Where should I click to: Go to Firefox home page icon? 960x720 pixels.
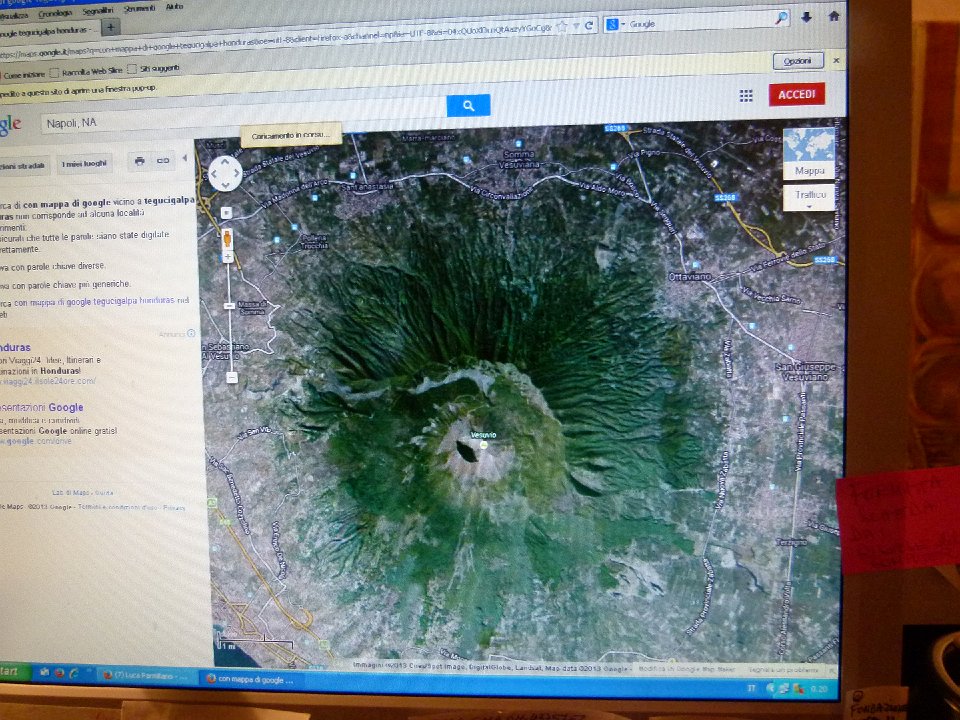click(833, 16)
